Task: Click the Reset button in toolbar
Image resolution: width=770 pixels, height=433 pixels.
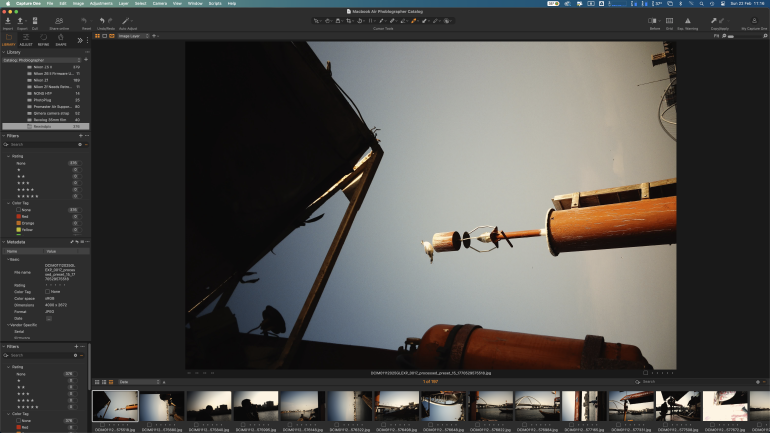Action: 86,20
